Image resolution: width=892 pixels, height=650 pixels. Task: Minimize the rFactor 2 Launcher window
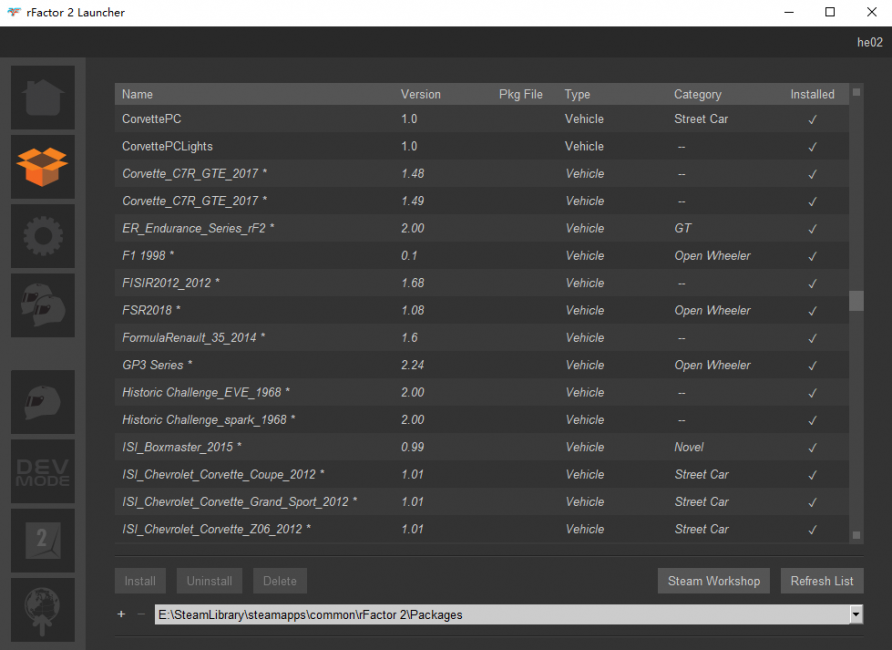788,12
